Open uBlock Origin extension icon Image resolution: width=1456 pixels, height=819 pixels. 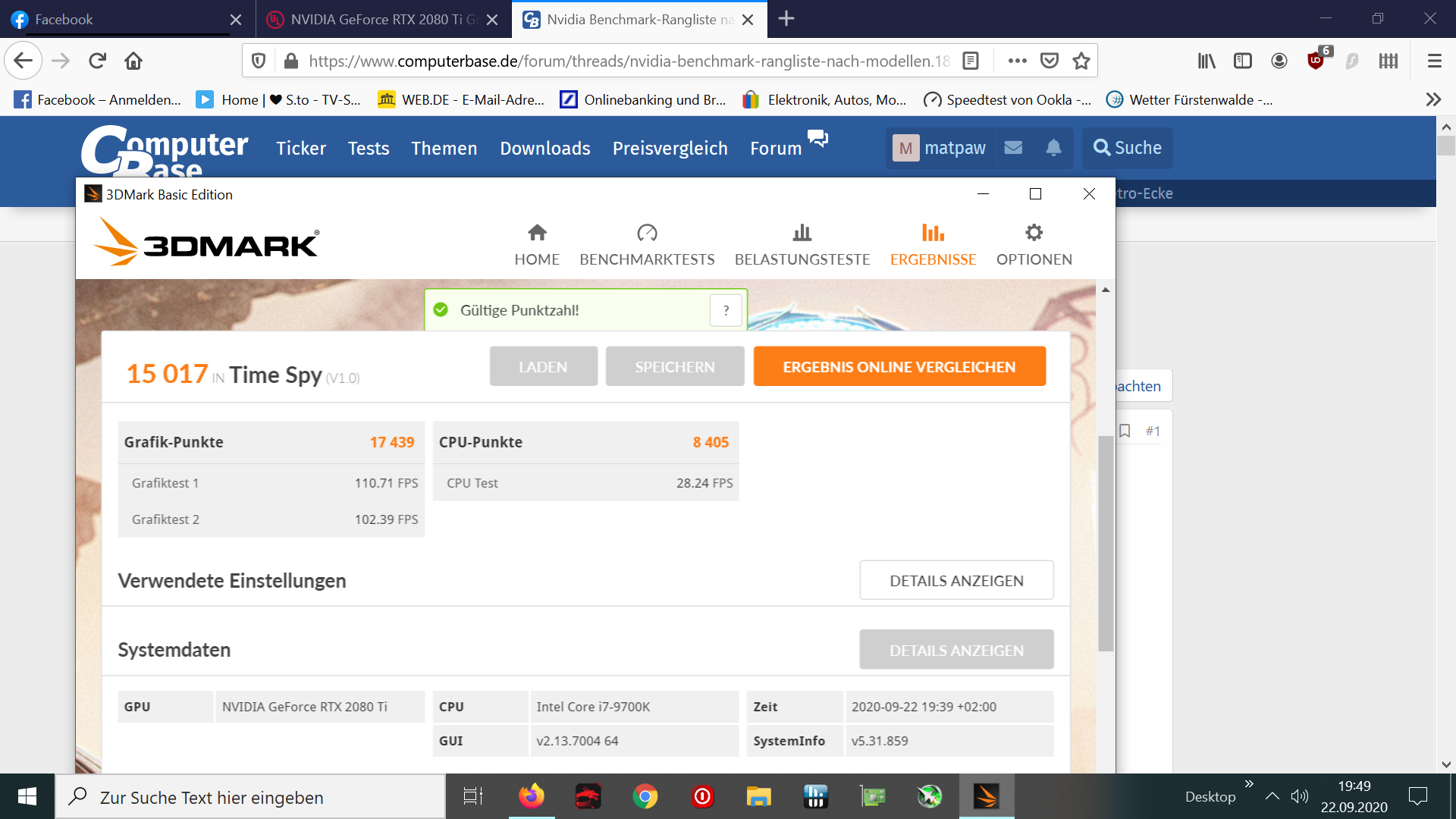(1316, 61)
